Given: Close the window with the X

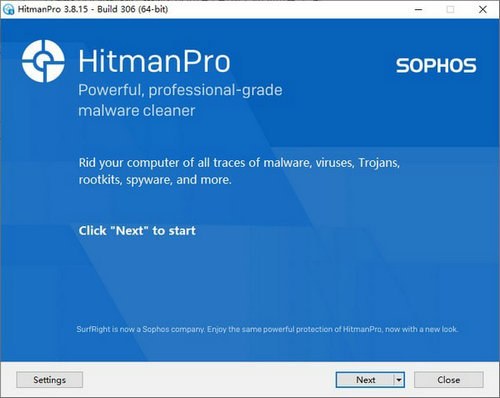Looking at the screenshot, I should click(483, 9).
